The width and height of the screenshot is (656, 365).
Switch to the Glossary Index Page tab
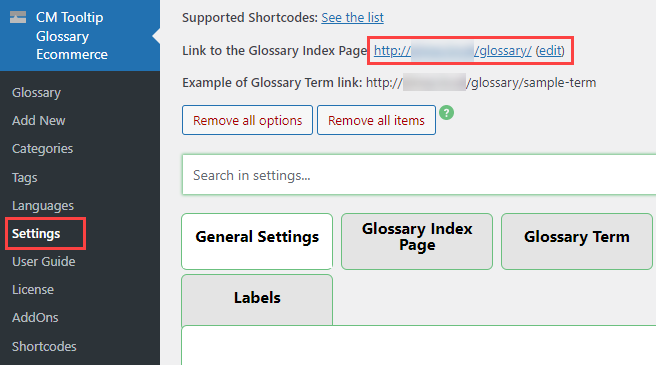(x=417, y=242)
